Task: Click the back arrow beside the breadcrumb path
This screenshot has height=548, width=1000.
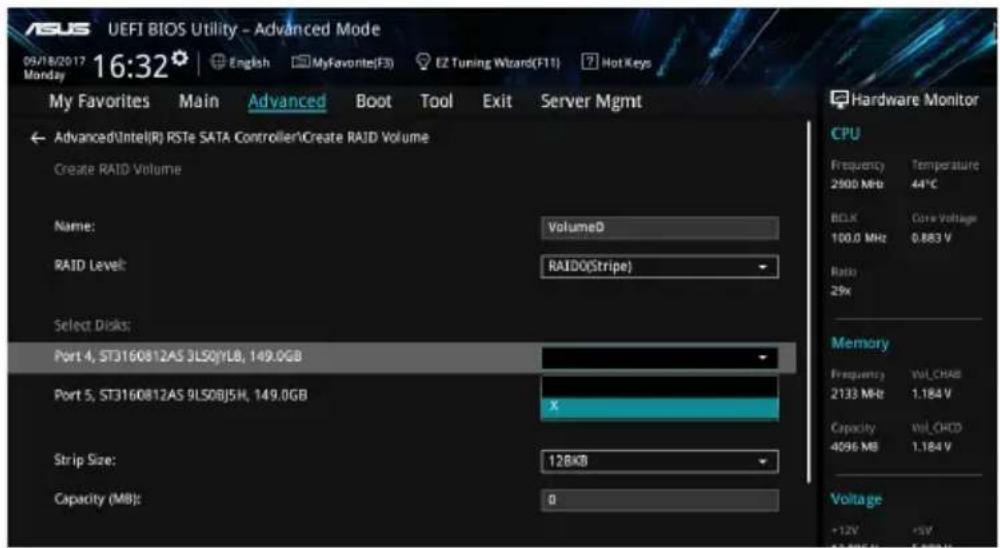Action: pyautogui.click(x=38, y=138)
